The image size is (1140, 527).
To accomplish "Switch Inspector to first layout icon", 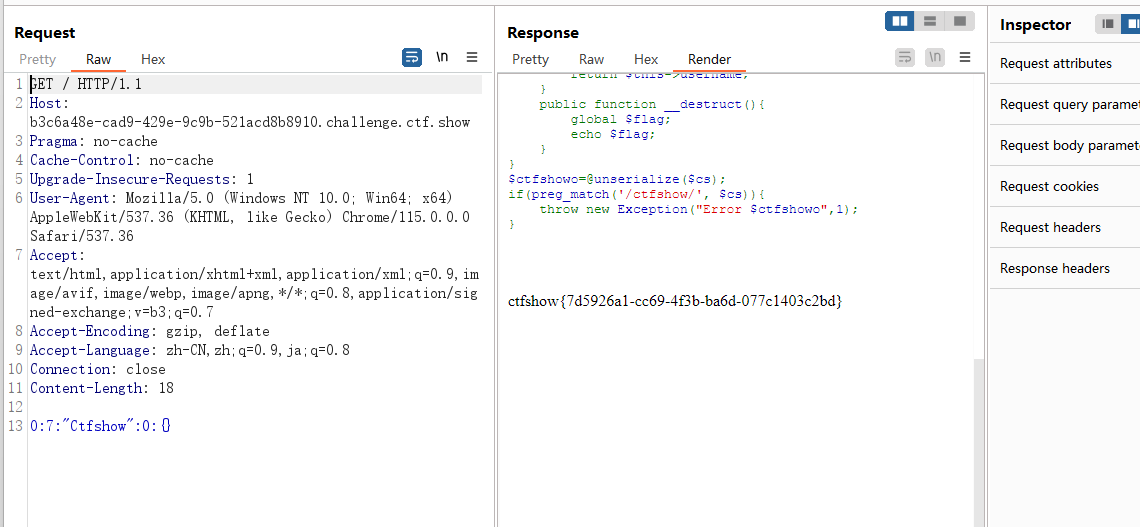I will tap(1108, 24).
